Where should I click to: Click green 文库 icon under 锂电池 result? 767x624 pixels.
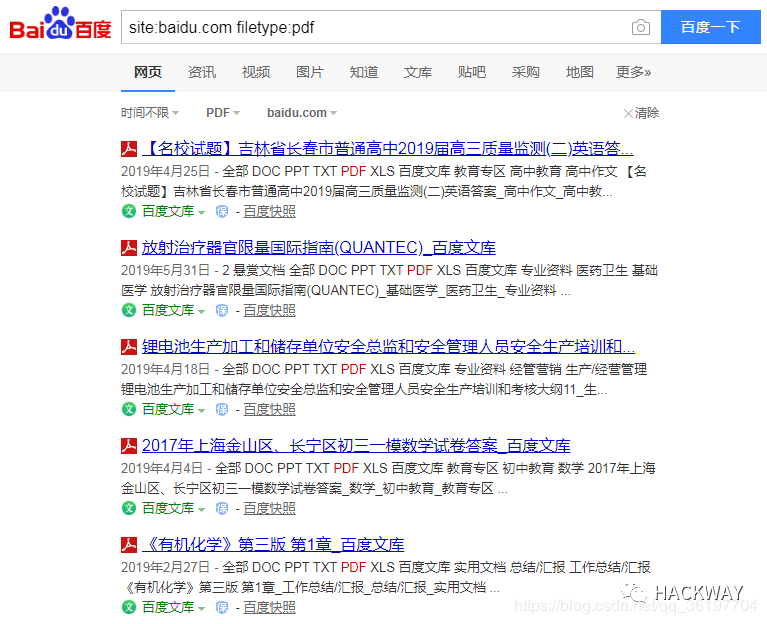pos(129,409)
